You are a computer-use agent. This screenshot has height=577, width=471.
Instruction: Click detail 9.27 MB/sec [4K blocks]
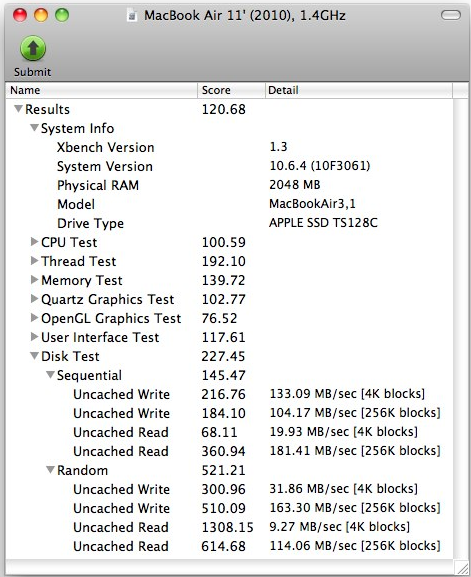click(339, 527)
